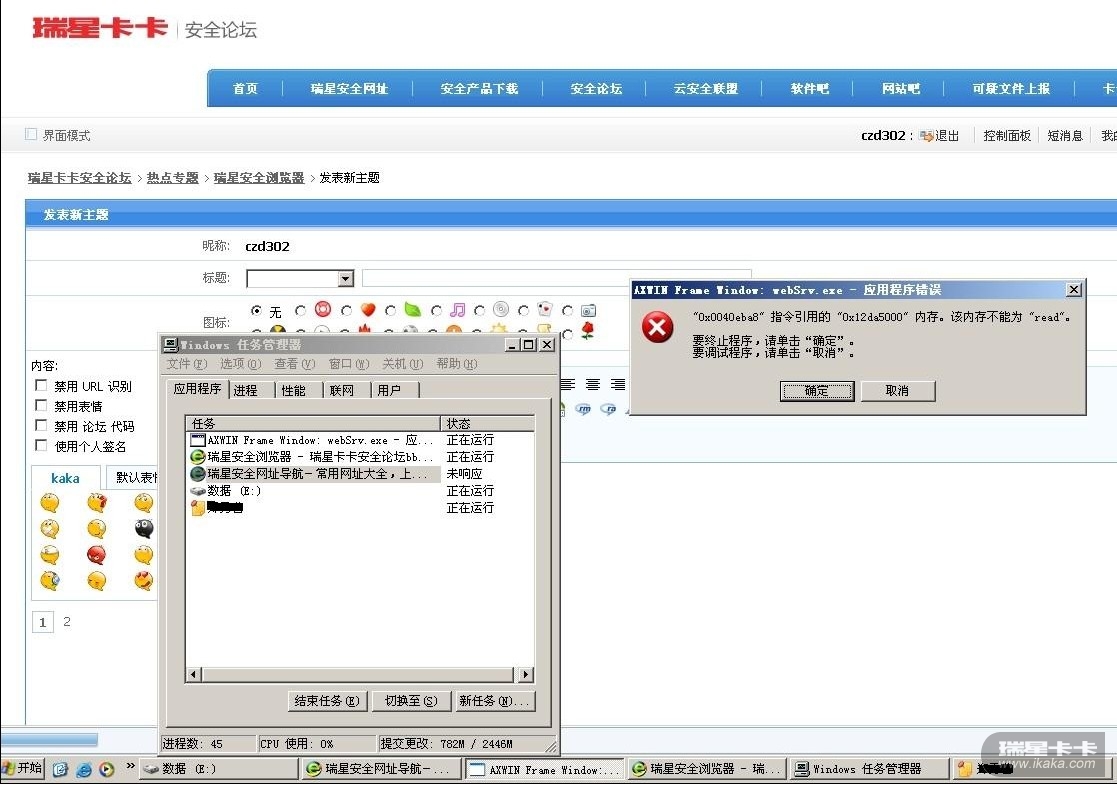The height and width of the screenshot is (785, 1117).
Task: Select the red heart post icon
Action: pyautogui.click(x=368, y=310)
